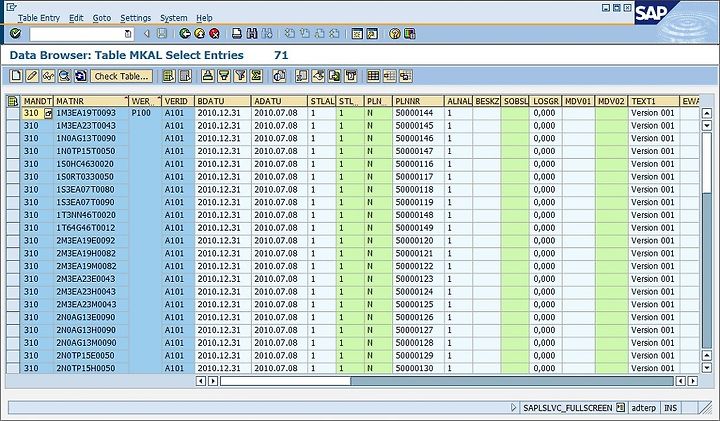The image size is (720, 421).
Task: Open the Table Entry menu
Action: [x=39, y=18]
